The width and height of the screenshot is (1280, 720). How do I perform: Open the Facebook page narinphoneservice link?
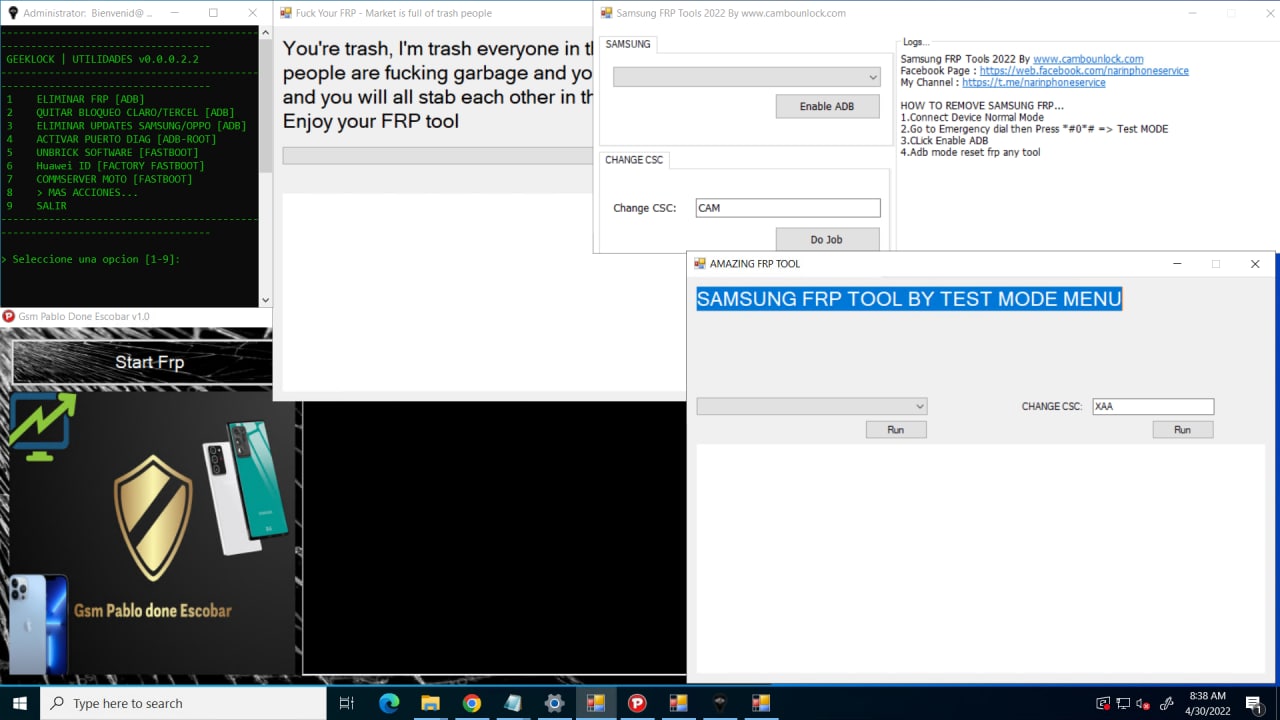tap(1084, 71)
